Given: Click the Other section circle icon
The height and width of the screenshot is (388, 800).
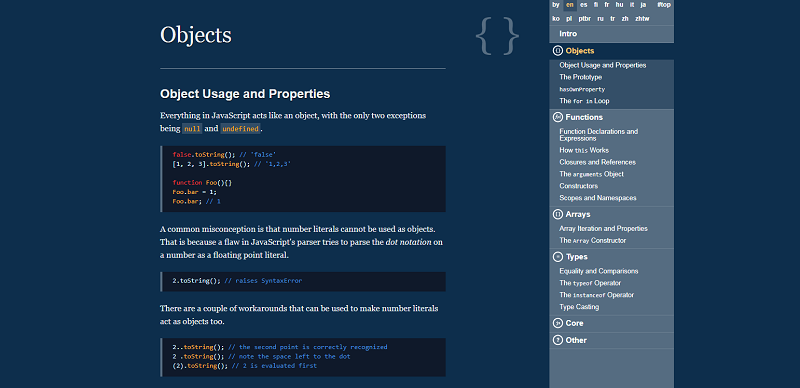Looking at the screenshot, I should (x=558, y=340).
